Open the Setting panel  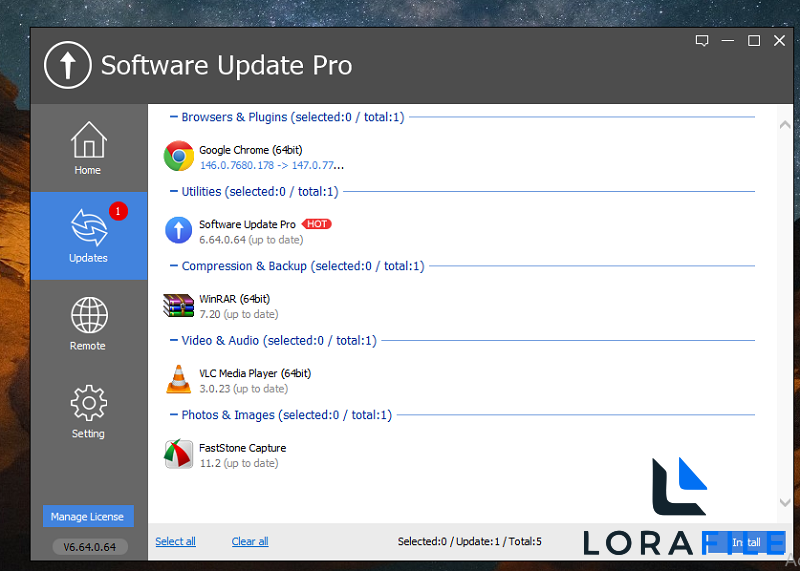(x=89, y=411)
